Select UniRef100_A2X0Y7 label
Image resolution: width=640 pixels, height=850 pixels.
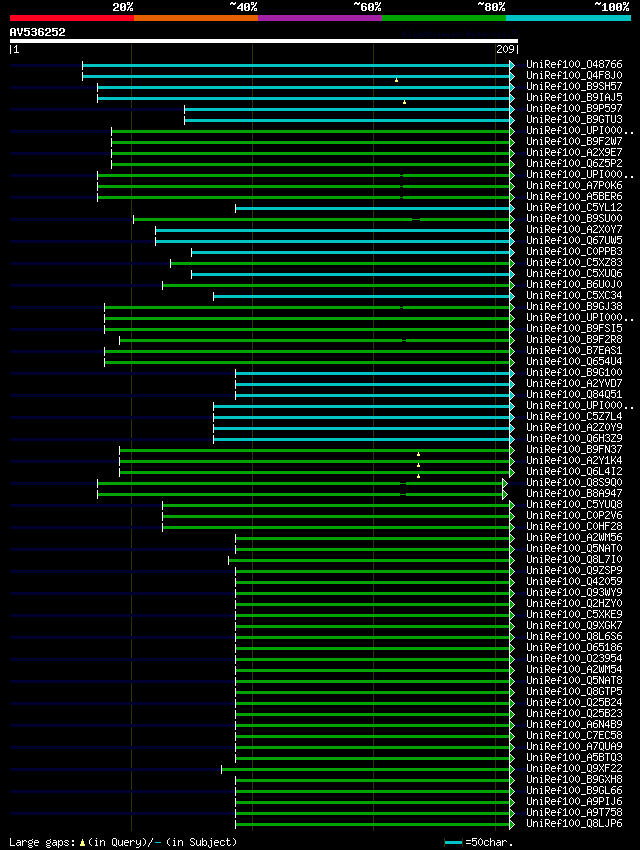tap(574, 229)
